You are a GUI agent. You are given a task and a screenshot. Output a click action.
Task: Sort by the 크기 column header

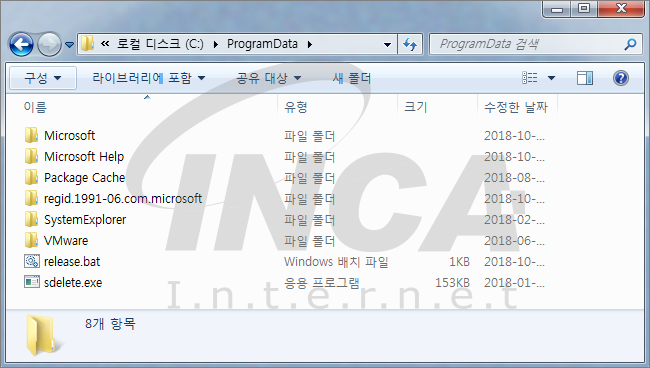[x=416, y=107]
